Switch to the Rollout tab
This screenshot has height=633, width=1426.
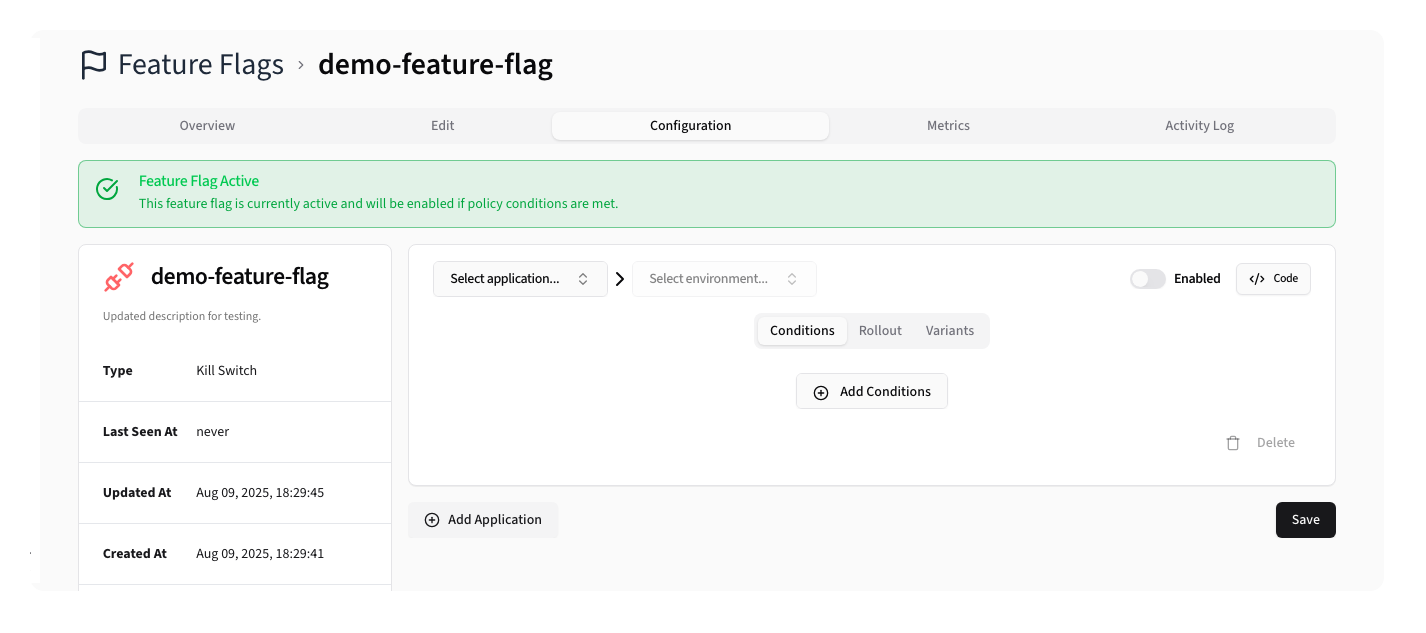click(880, 330)
